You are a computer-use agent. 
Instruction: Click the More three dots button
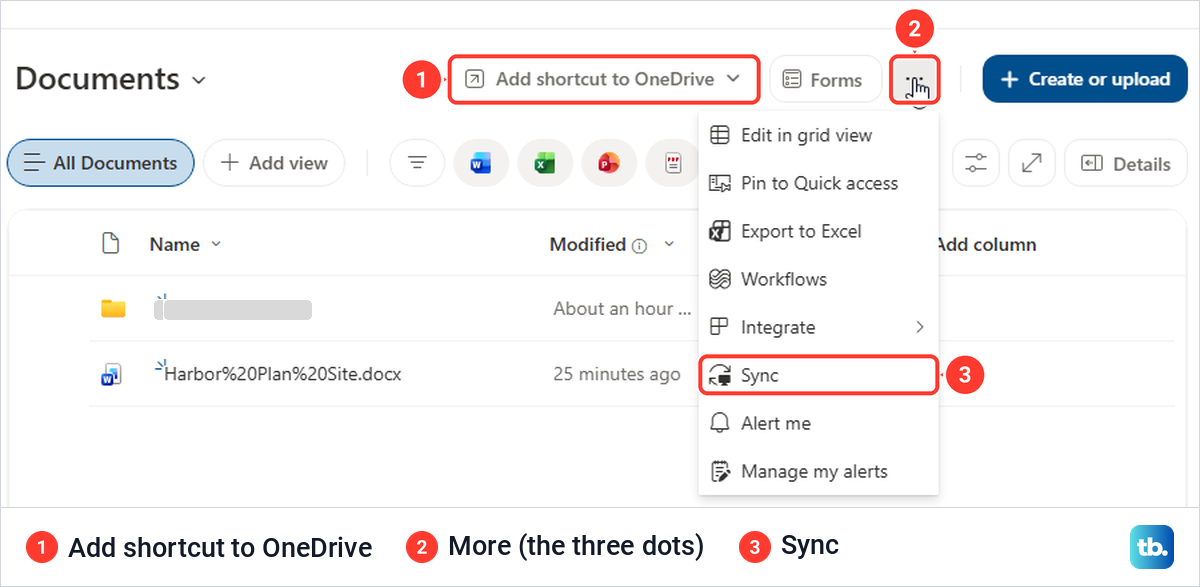(915, 79)
